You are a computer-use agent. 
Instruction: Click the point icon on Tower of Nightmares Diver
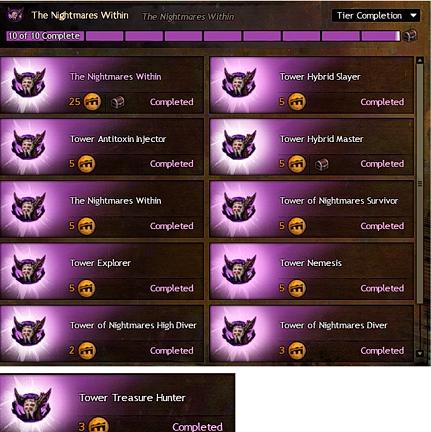297,350
